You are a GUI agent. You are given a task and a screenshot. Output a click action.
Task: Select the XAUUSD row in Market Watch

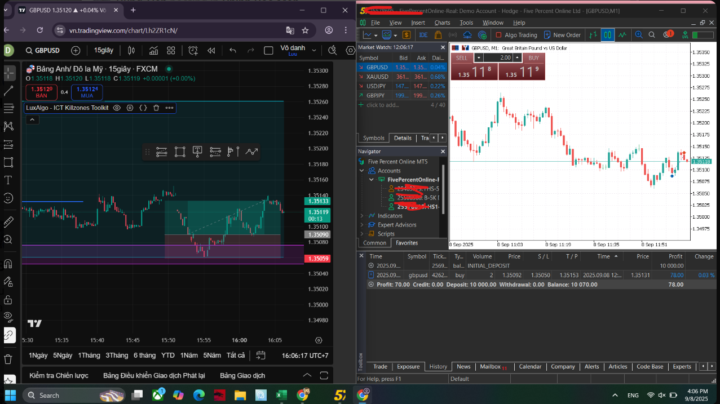(402, 77)
